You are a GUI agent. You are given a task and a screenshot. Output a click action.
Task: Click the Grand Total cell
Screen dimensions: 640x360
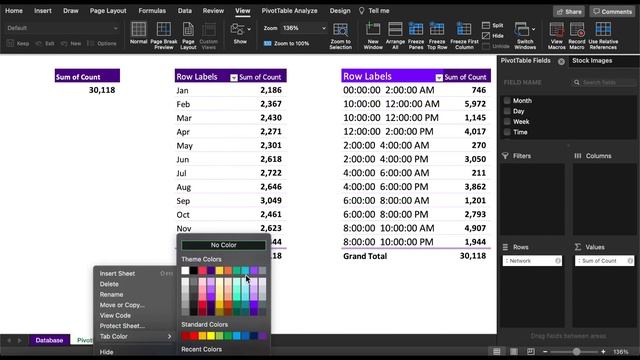click(365, 256)
